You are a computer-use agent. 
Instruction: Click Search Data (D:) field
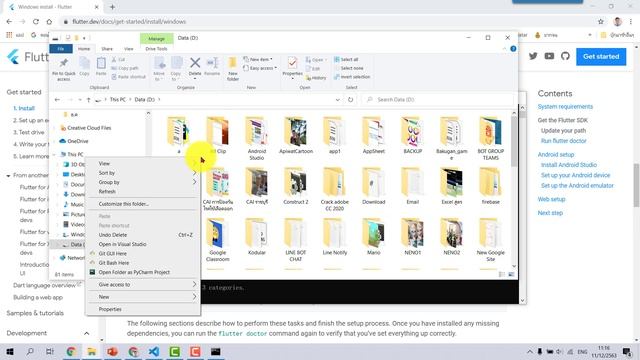[x=437, y=100]
